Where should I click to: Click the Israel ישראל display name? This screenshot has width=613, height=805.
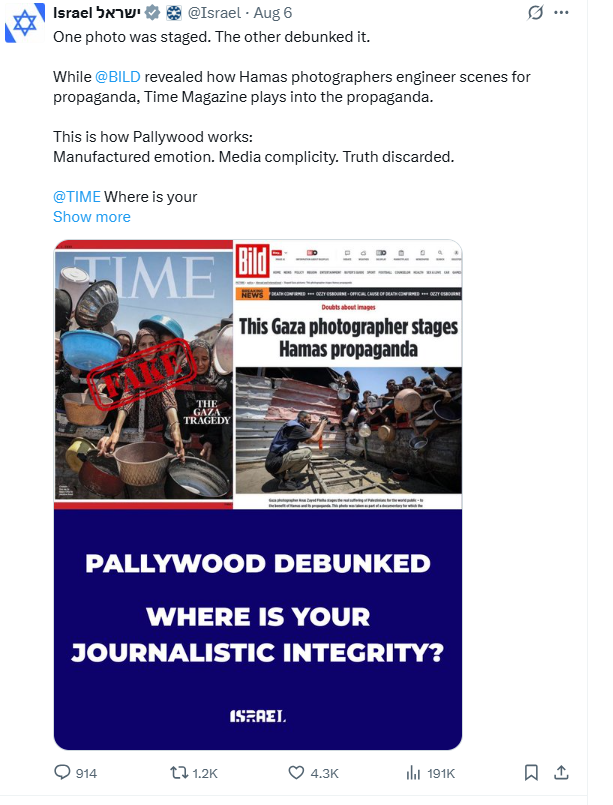coord(97,12)
